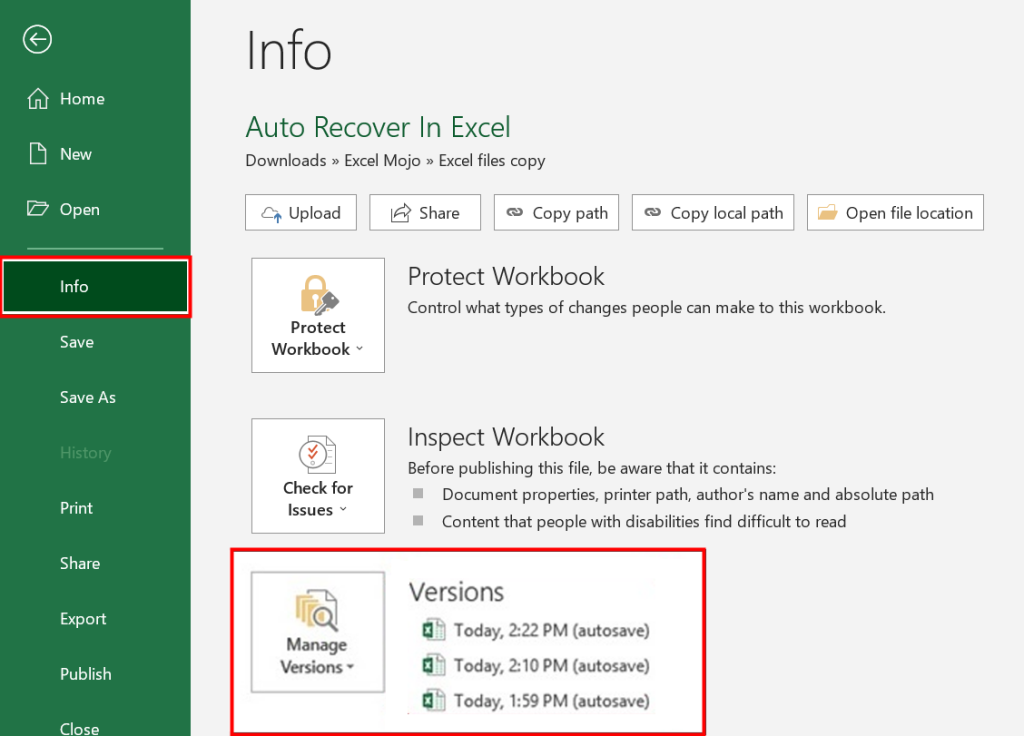
Task: Click the padlock and key Protect Workbook icon
Action: point(319,295)
